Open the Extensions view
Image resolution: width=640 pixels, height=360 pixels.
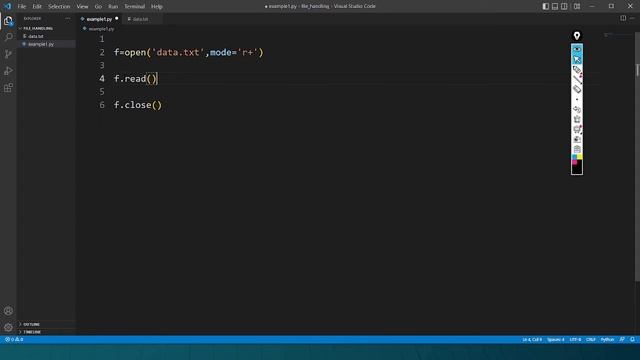point(8,88)
